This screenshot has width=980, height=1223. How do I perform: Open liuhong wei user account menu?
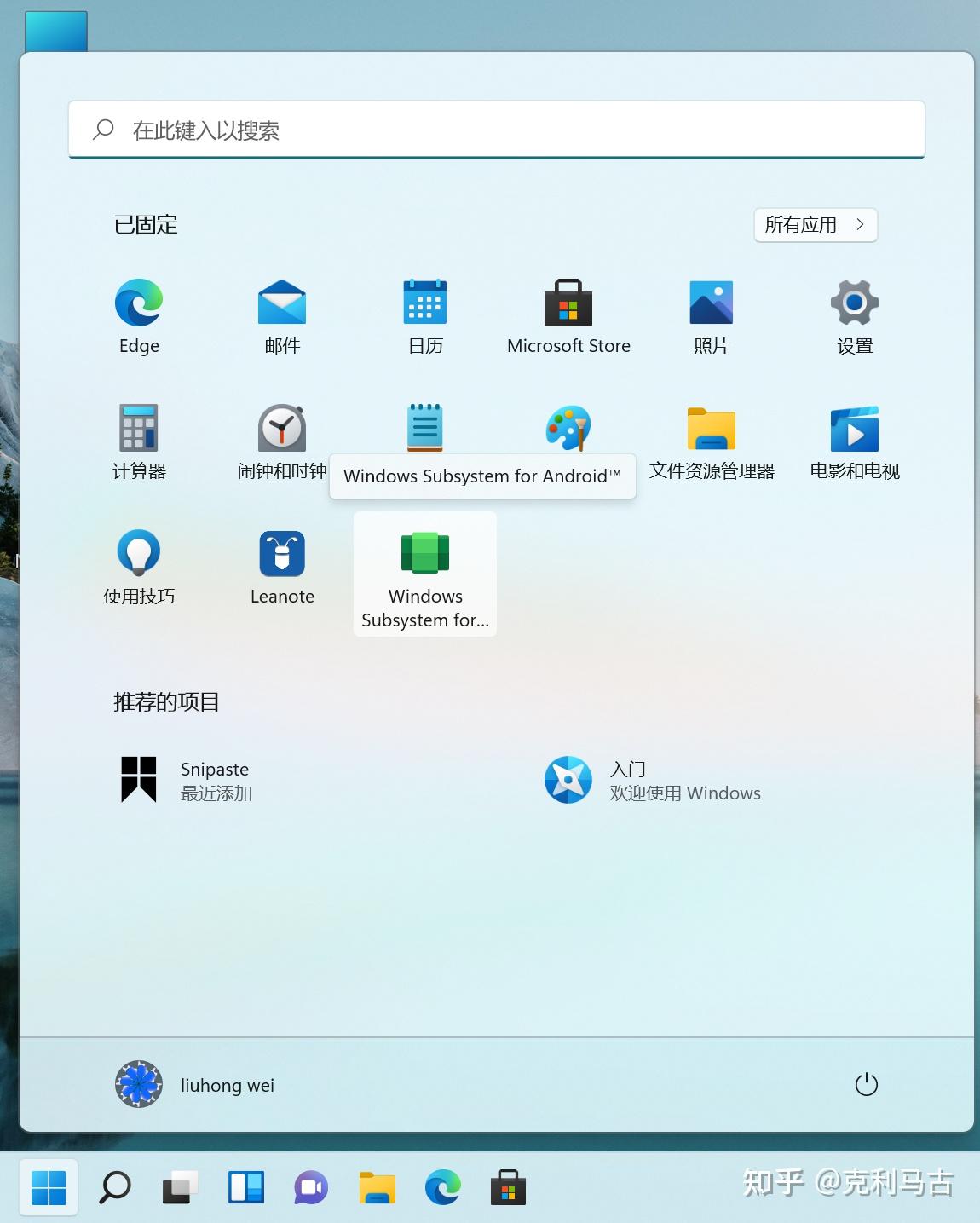tap(195, 1084)
